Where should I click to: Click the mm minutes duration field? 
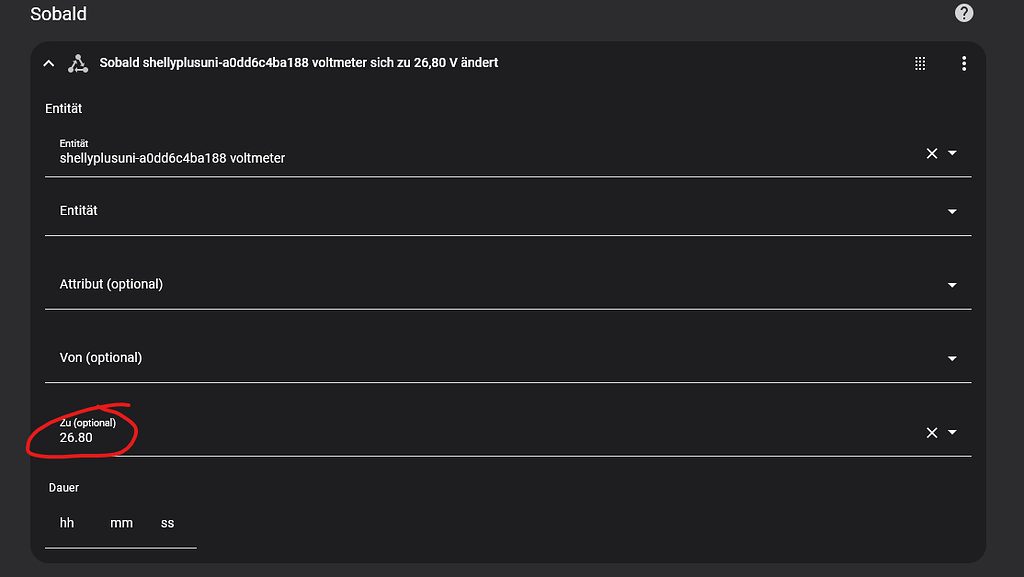coord(121,522)
